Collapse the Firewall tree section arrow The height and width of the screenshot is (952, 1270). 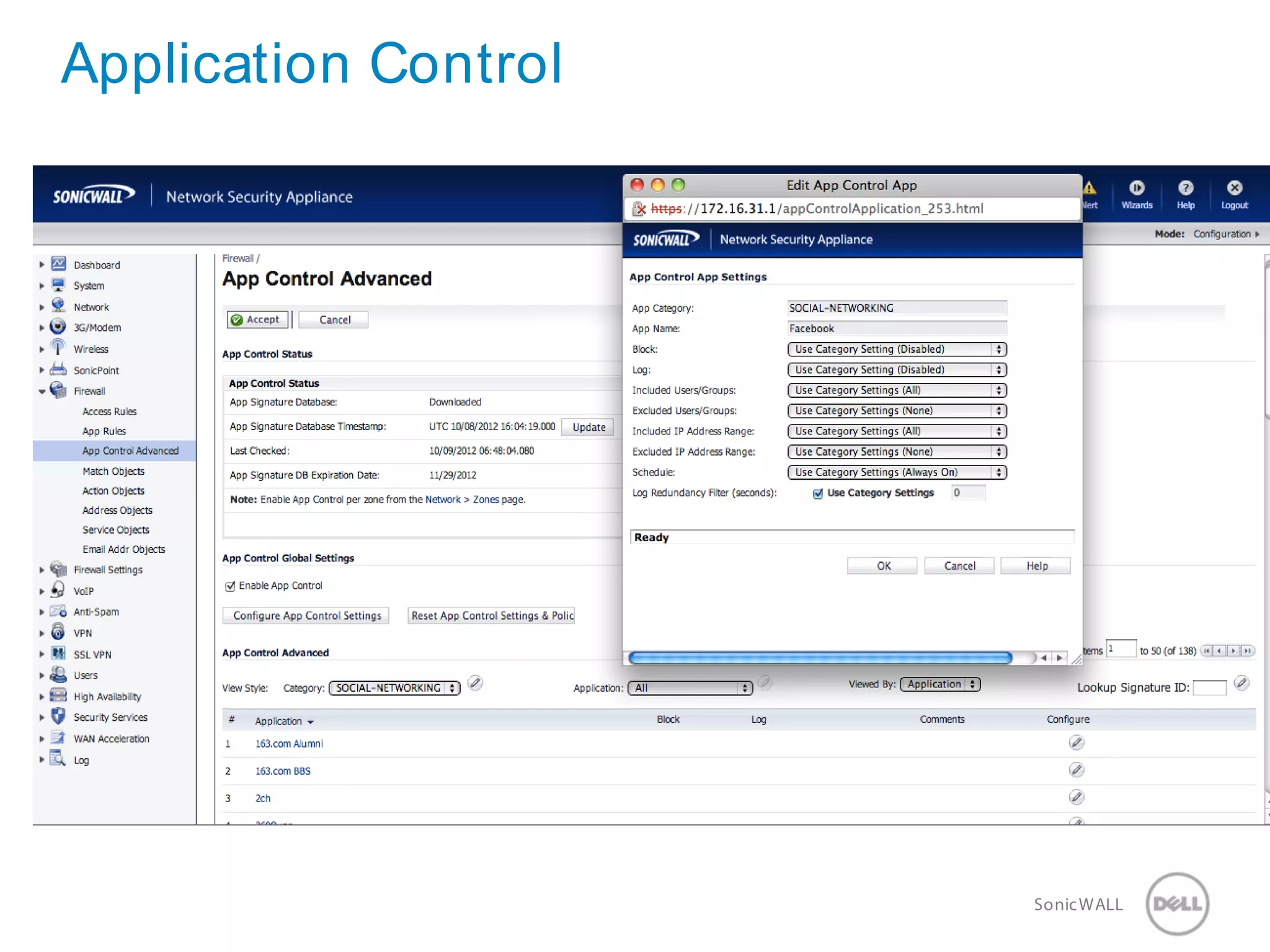point(42,391)
